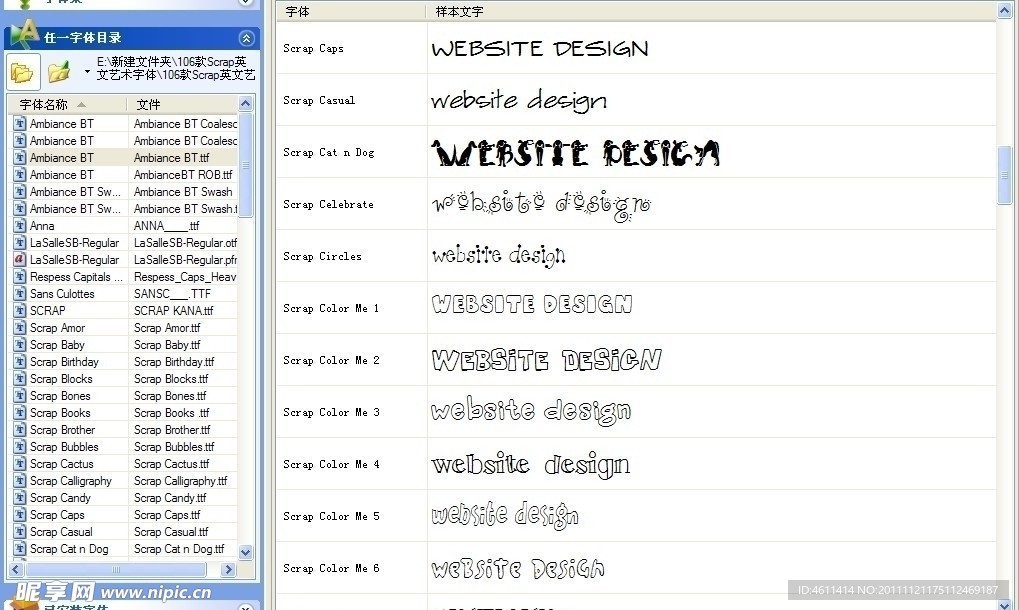Screen dimensions: 1019x610
Task: Click the Scrap Bubbles font icon
Action: coord(19,446)
